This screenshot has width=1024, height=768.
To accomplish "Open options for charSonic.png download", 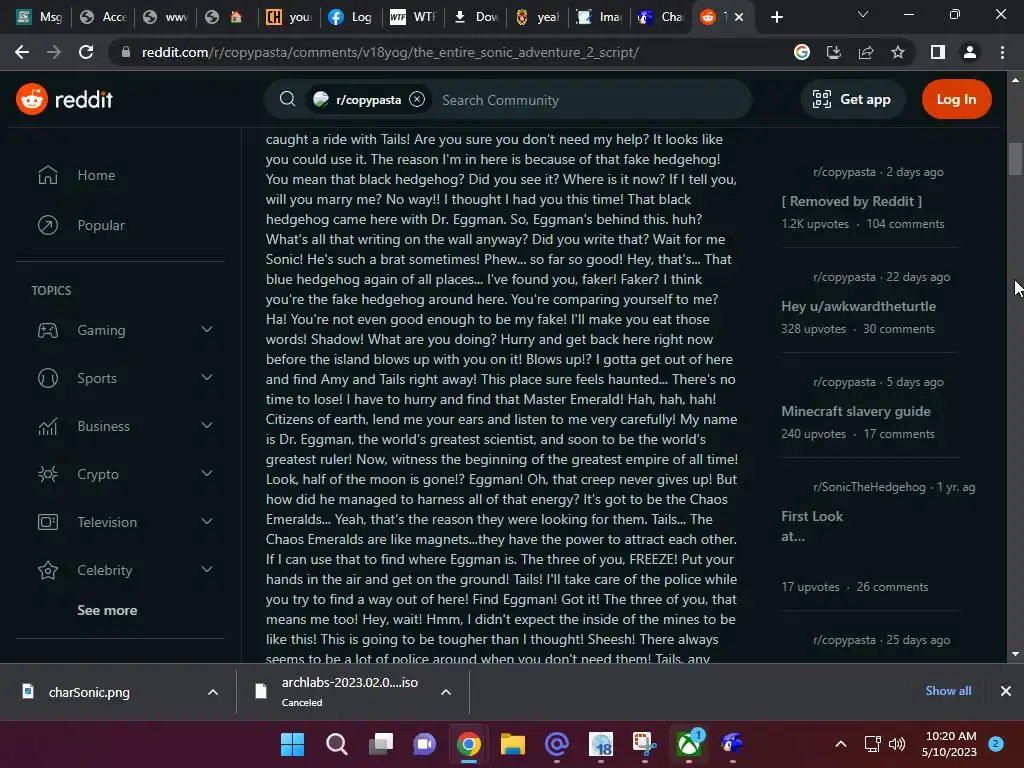I will click(x=213, y=692).
